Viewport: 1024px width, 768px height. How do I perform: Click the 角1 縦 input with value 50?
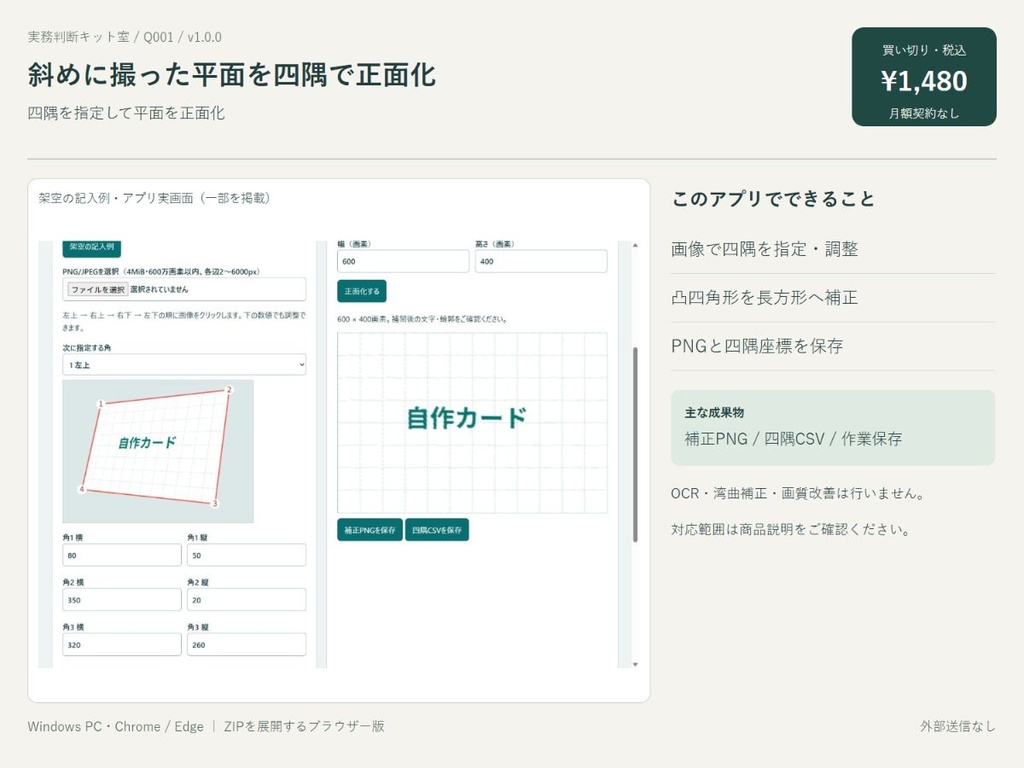pos(246,555)
